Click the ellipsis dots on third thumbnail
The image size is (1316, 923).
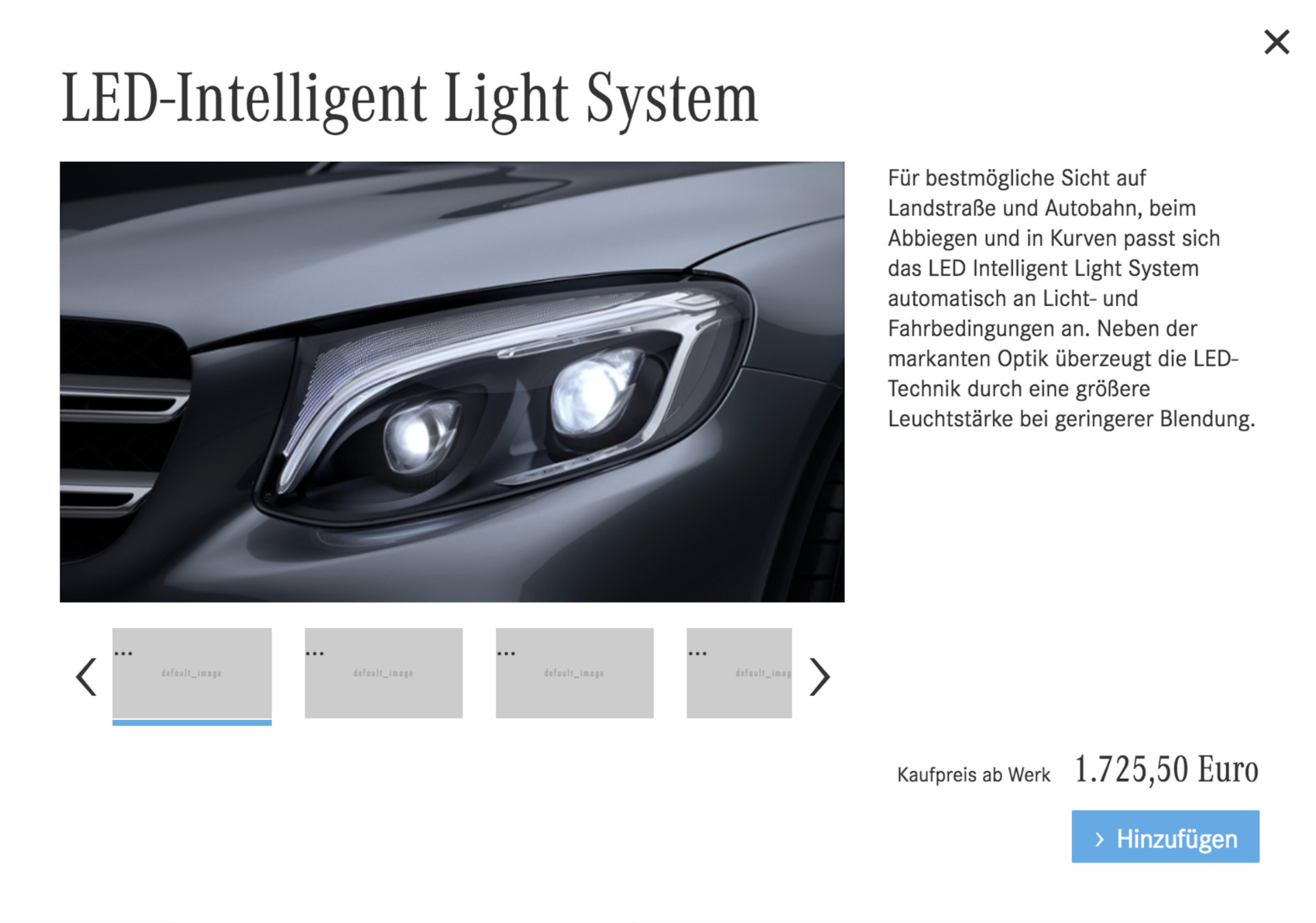point(506,654)
